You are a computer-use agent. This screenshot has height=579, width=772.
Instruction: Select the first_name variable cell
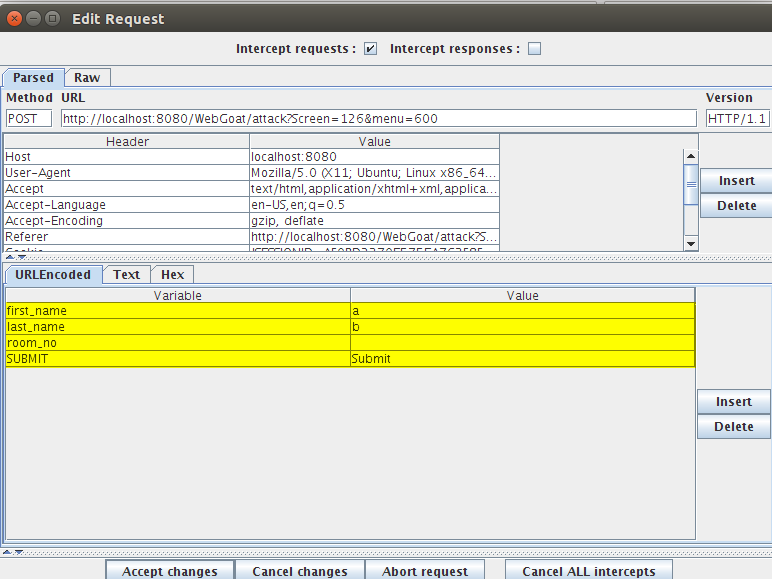[x=178, y=311]
